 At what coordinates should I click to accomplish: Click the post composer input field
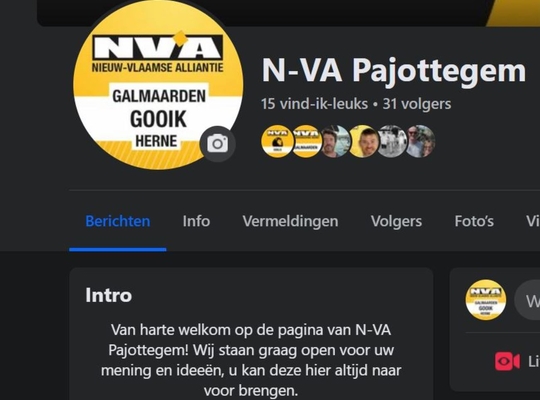click(527, 300)
